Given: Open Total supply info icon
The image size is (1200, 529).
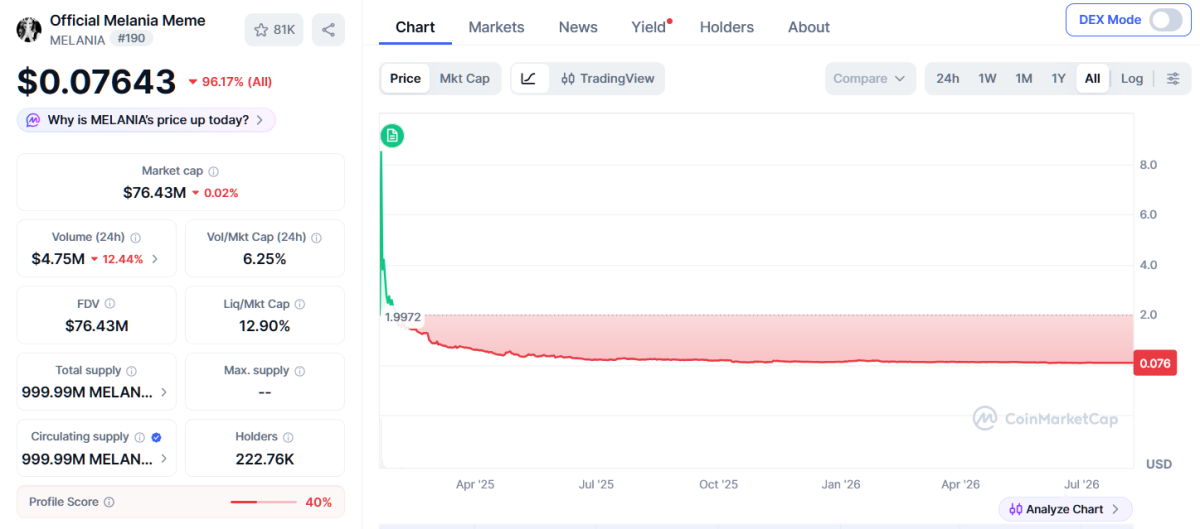Looking at the screenshot, I should pos(131,371).
